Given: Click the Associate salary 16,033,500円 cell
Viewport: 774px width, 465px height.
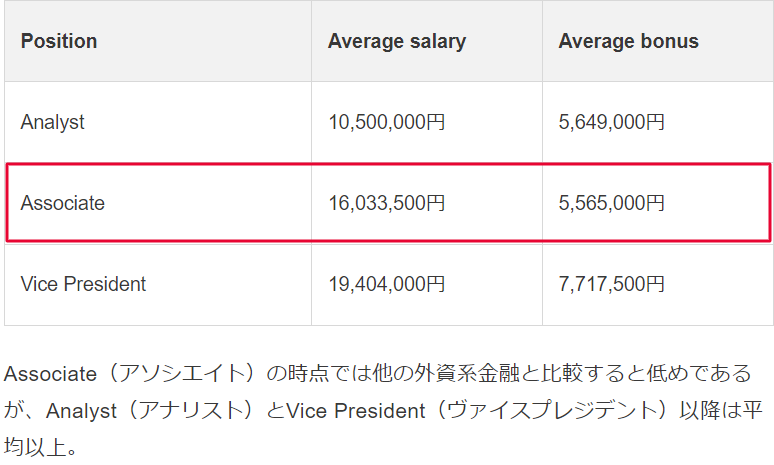Looking at the screenshot, I should point(427,203).
